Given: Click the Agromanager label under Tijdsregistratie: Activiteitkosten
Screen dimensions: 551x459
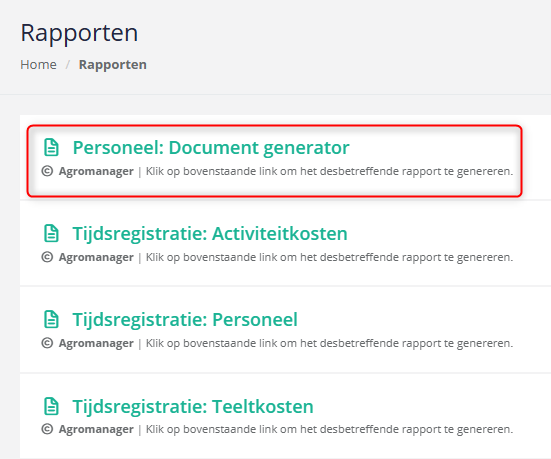Looking at the screenshot, I should (x=96, y=258).
